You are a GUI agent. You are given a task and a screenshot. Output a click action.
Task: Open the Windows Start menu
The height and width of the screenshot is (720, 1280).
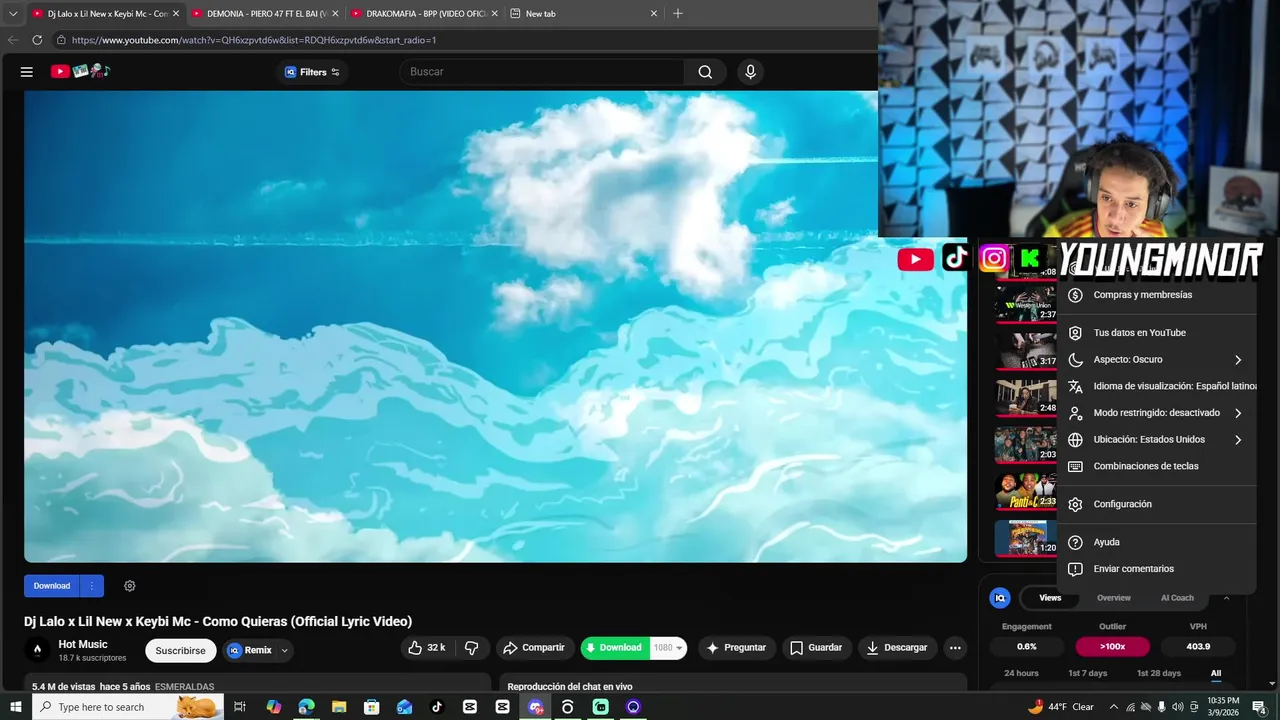[15, 707]
